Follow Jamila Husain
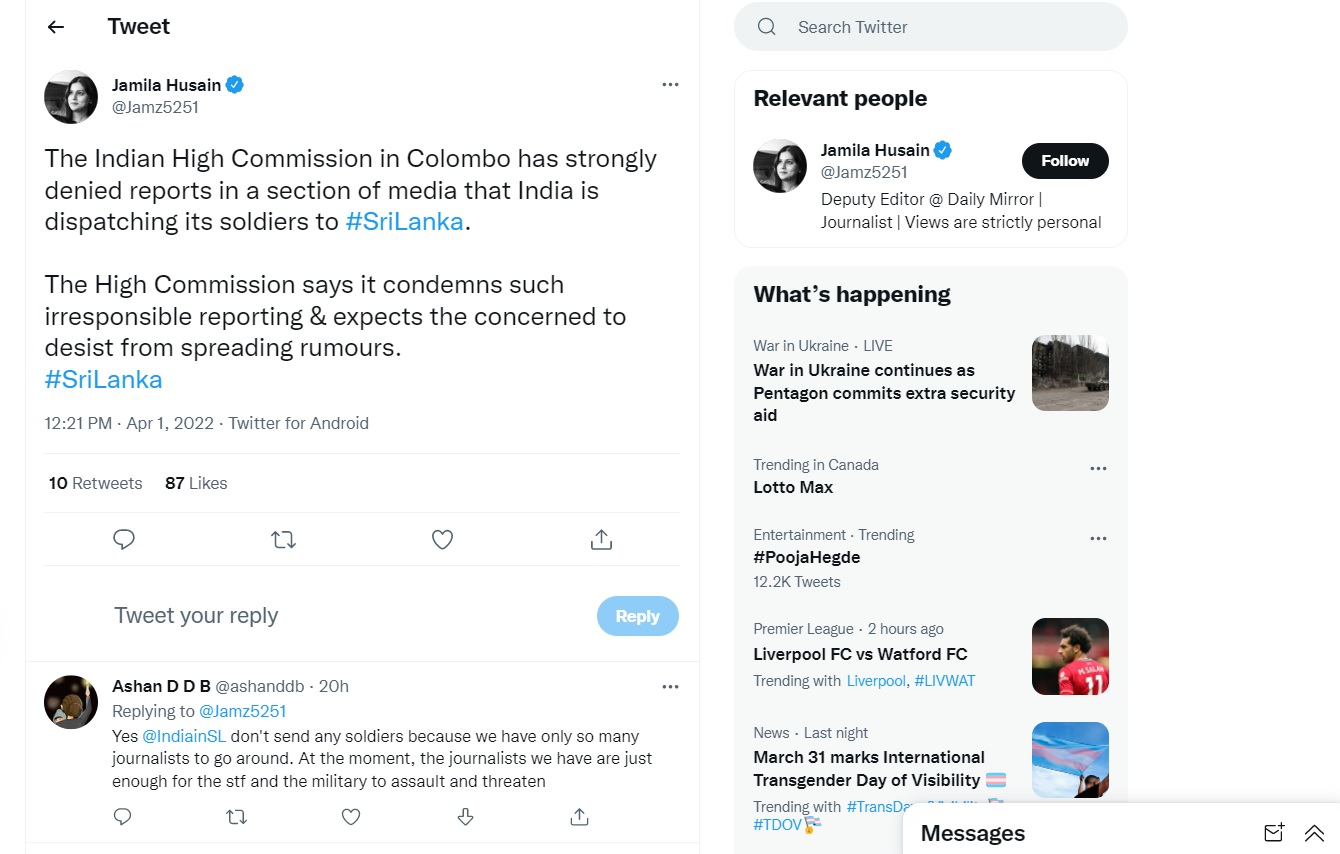The height and width of the screenshot is (854, 1340). point(1064,161)
